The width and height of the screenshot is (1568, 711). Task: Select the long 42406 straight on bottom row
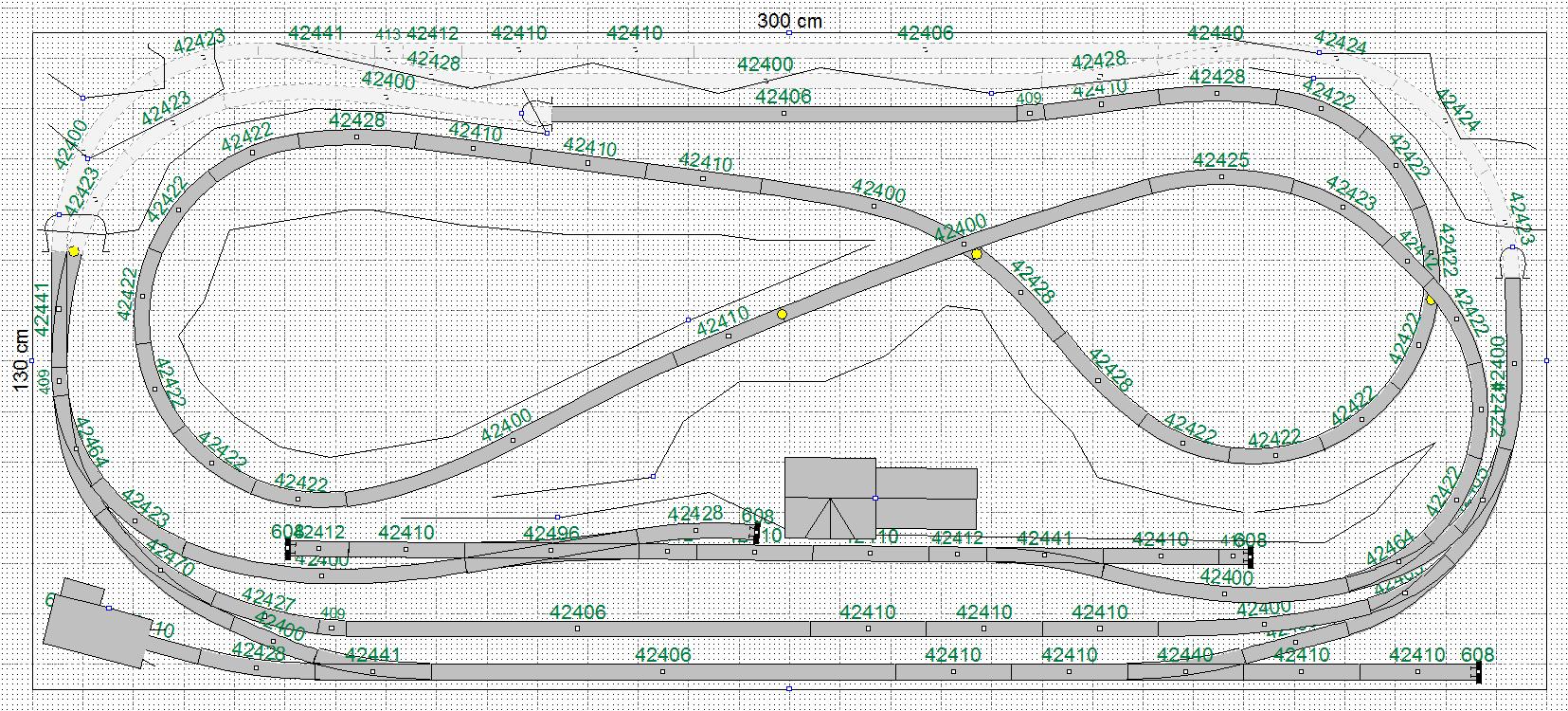click(662, 671)
